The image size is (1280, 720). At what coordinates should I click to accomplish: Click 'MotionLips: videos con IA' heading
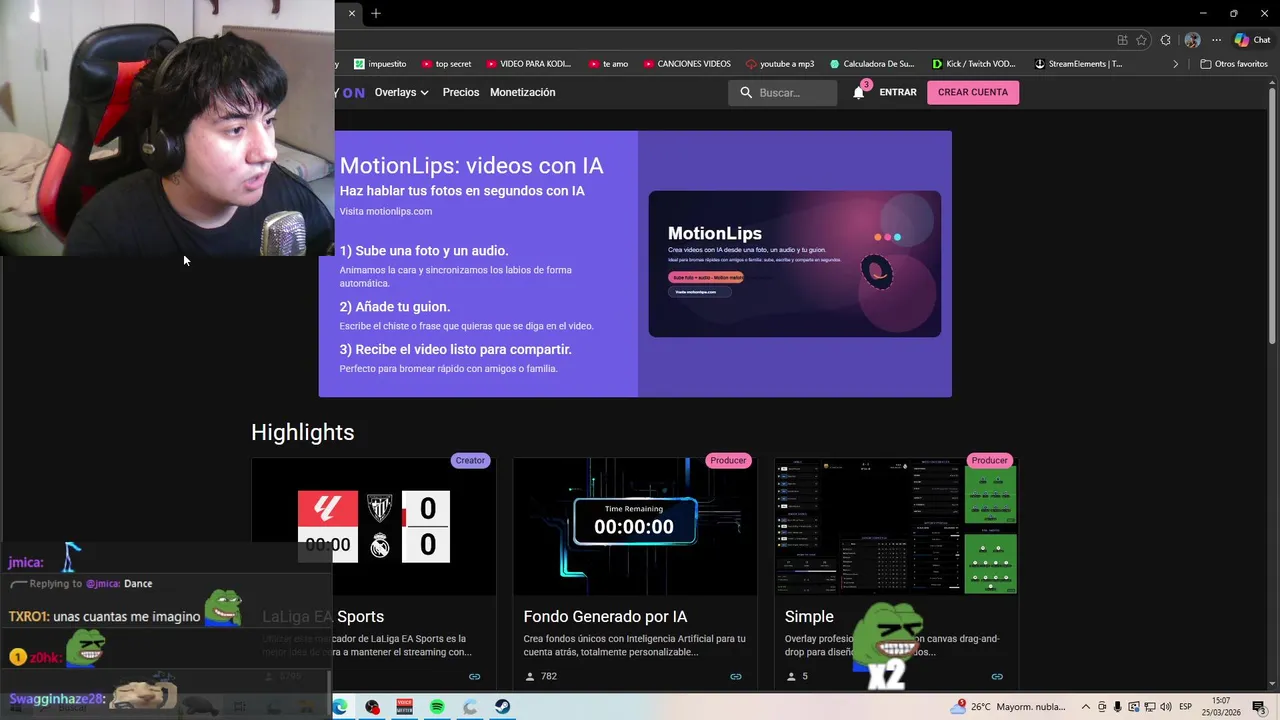471,166
